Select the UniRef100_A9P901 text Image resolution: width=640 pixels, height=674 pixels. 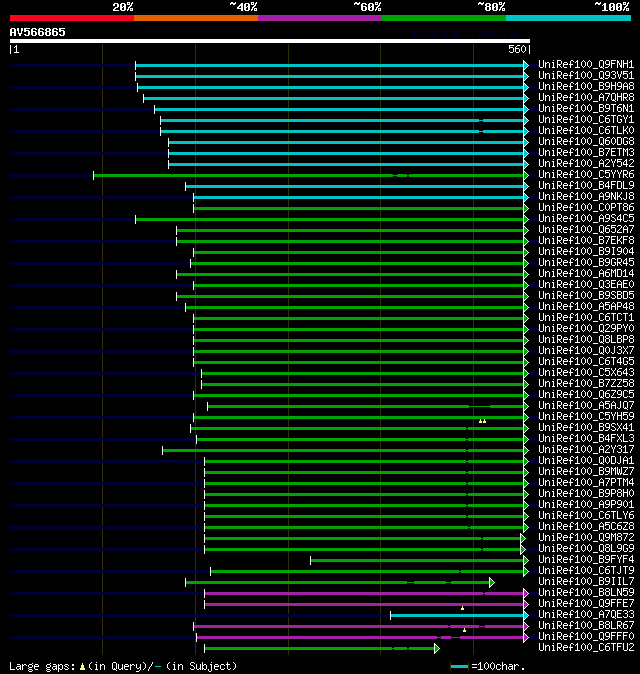[586, 505]
